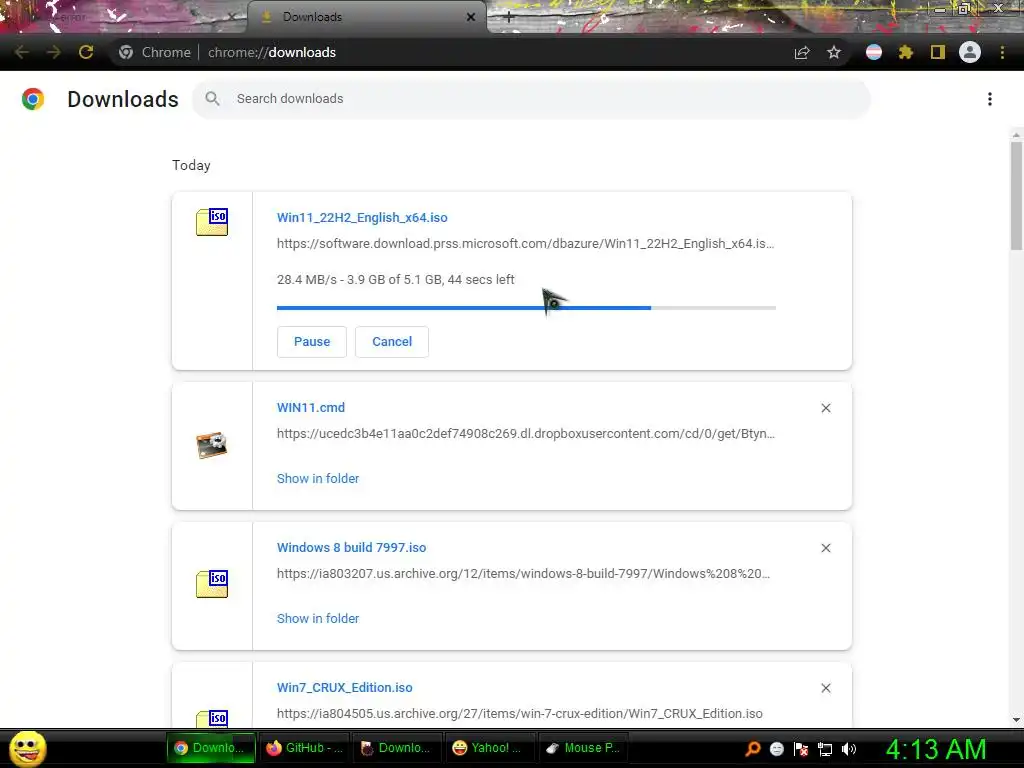
Task: Pause the Win11 ISO download
Action: coord(312,342)
